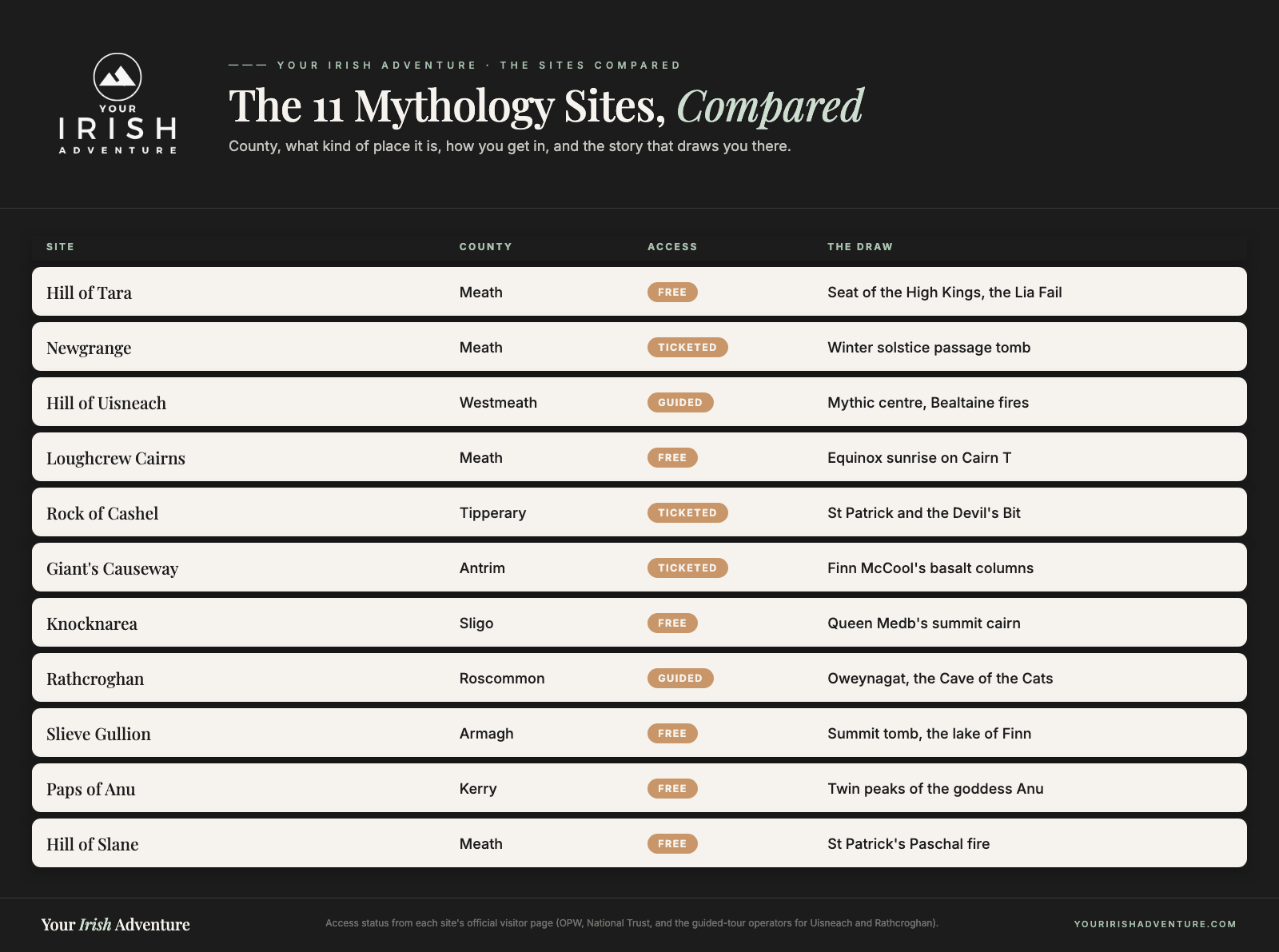Viewport: 1279px width, 952px height.
Task: Select the Rock of Cashel site name
Action: 102,513
